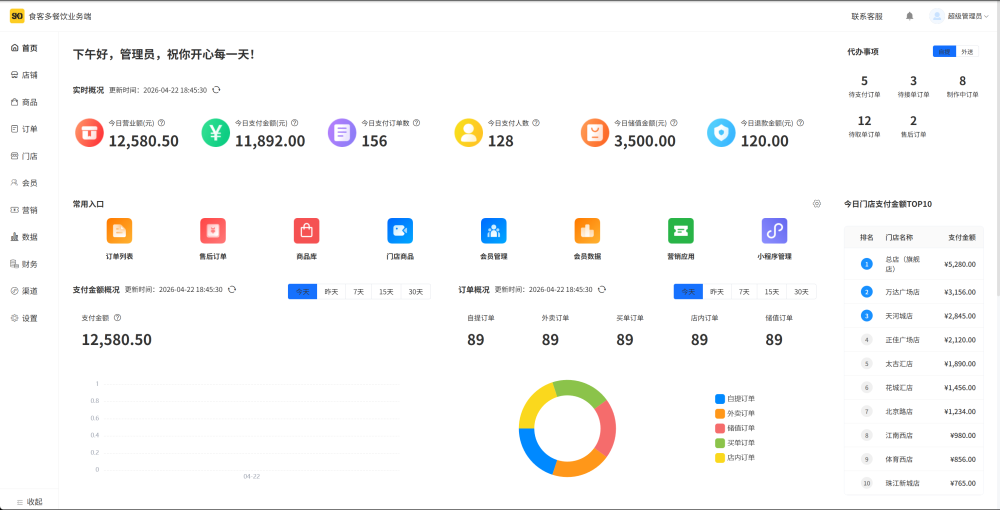Click help icon next to 今日储值金额(元)
Viewport: 1000px width, 510px height.
click(673, 123)
